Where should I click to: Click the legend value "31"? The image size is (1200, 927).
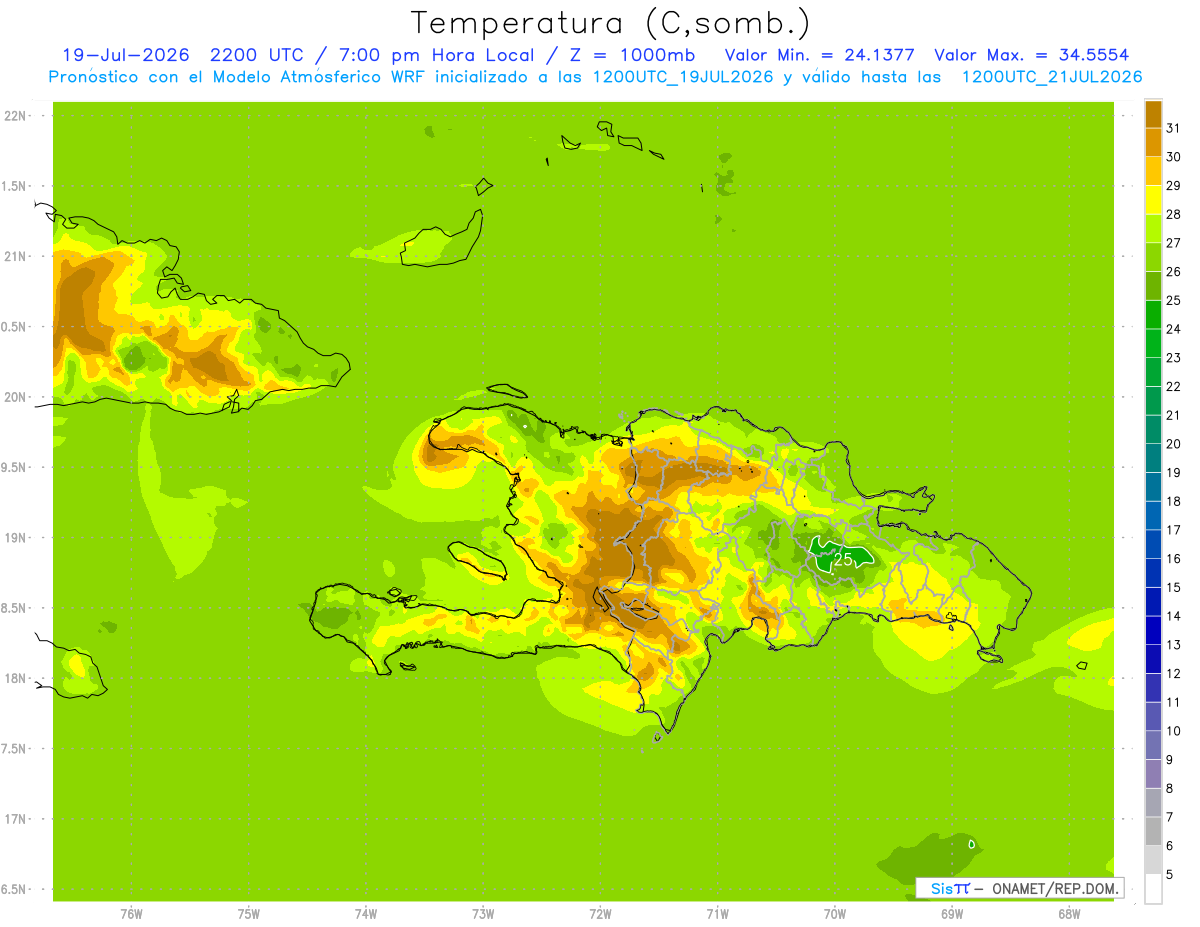point(1174,127)
